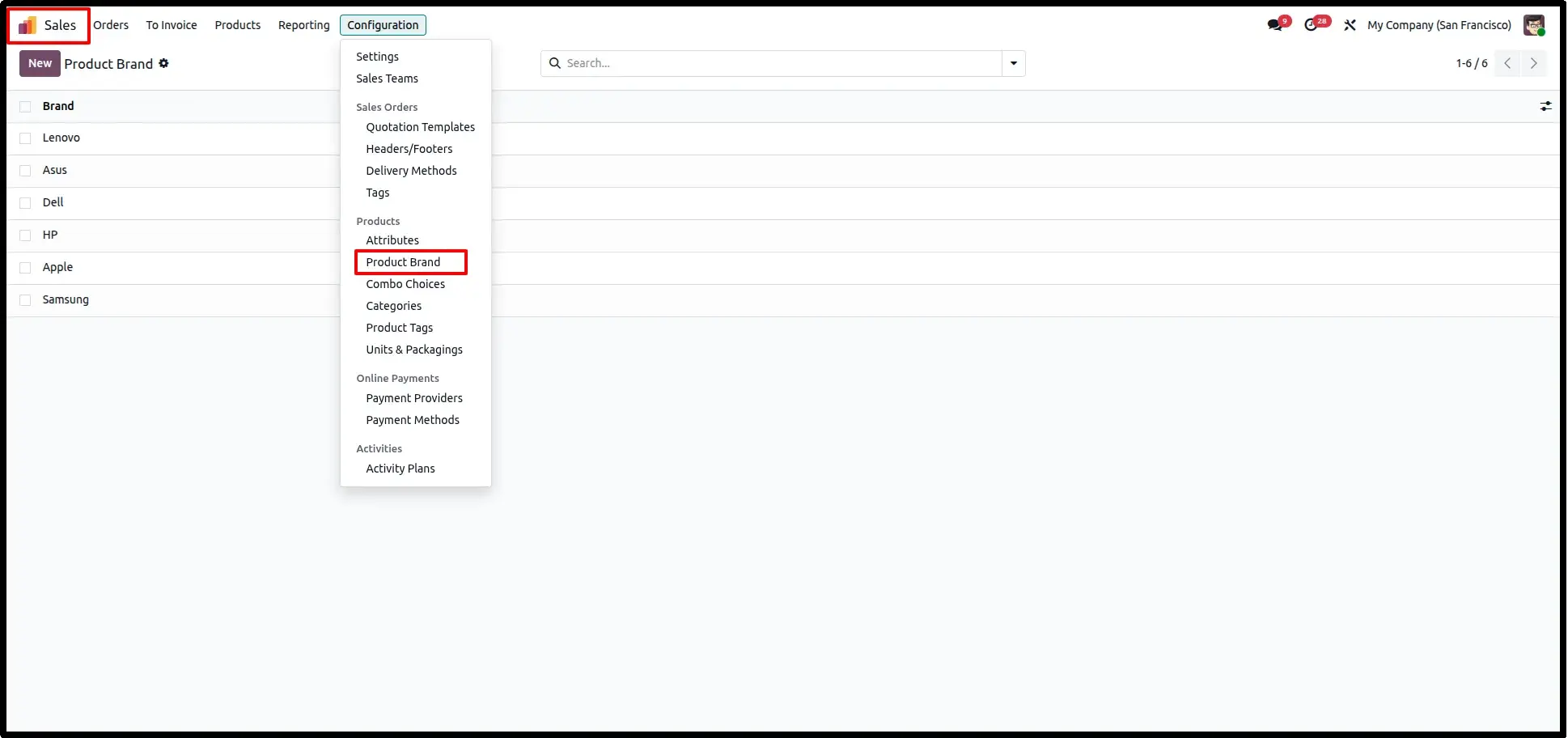Viewport: 1568px width, 738px height.
Task: Open Units & Packagings entry
Action: pyautogui.click(x=414, y=350)
